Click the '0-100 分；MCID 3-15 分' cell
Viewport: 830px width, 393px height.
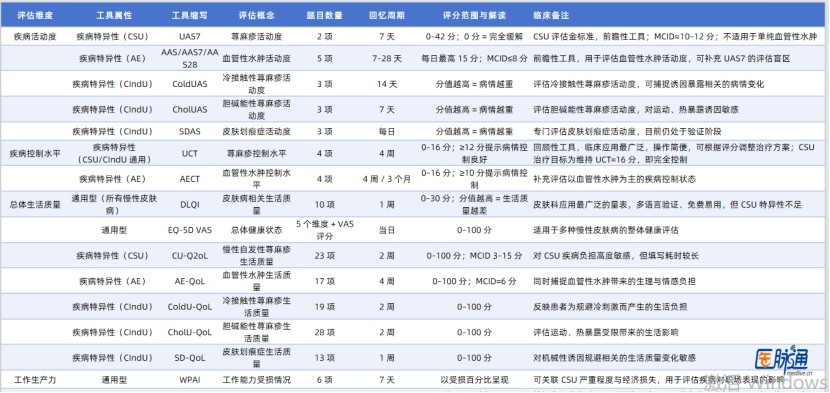[x=474, y=256]
